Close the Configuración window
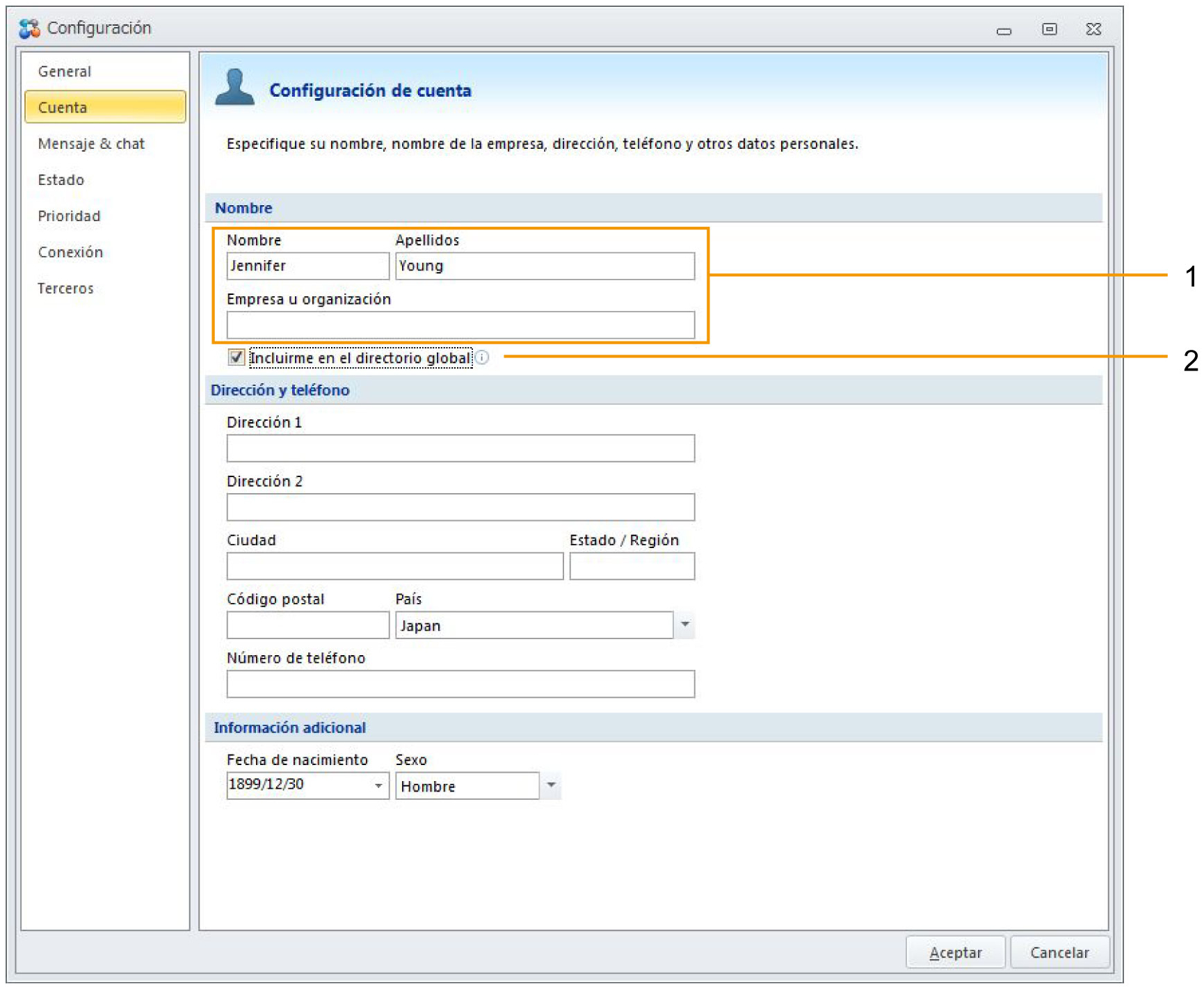This screenshot has height=989, width=1204. pos(1093,29)
